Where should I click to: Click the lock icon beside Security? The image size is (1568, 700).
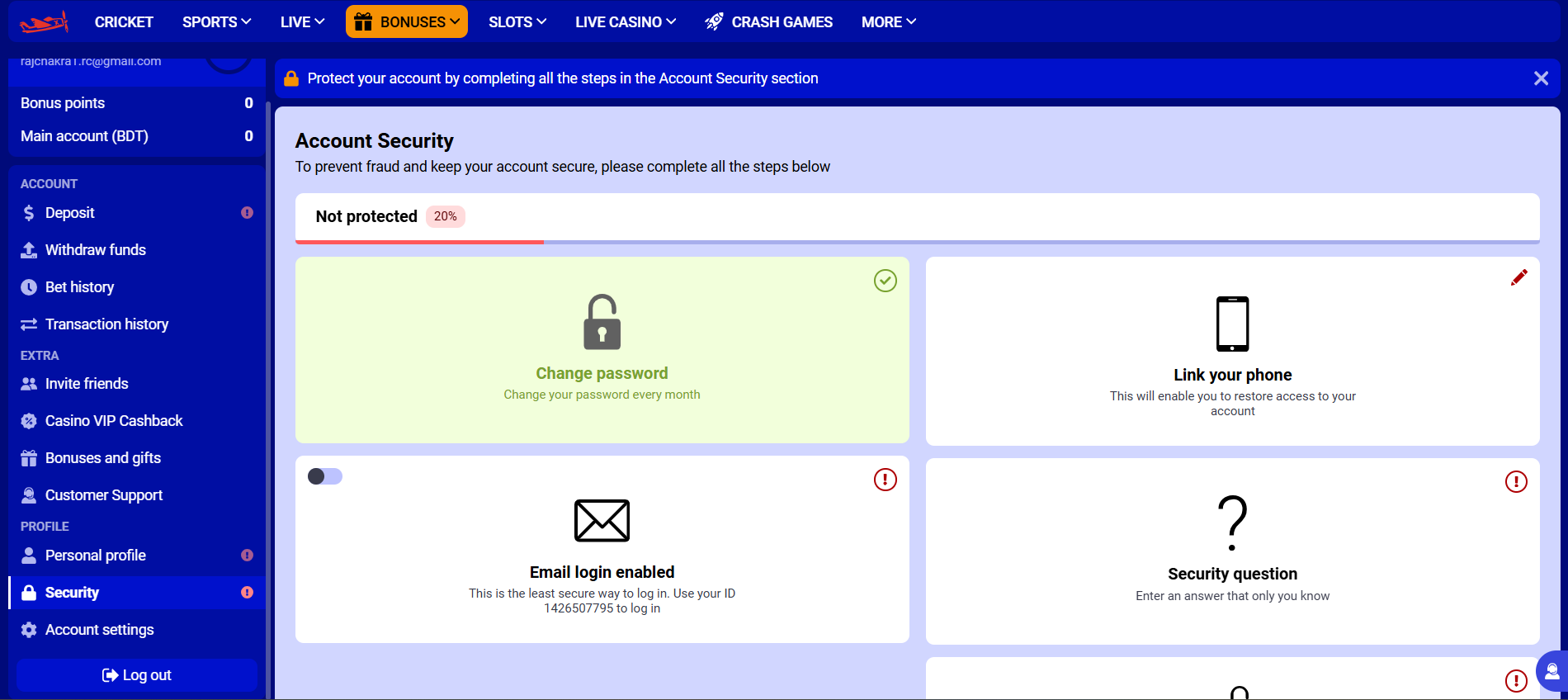(x=29, y=593)
